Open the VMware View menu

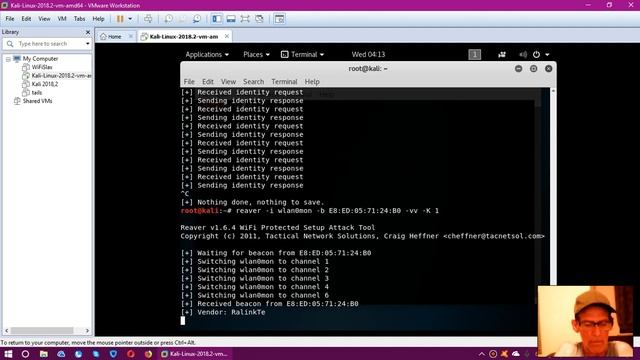(x=44, y=19)
